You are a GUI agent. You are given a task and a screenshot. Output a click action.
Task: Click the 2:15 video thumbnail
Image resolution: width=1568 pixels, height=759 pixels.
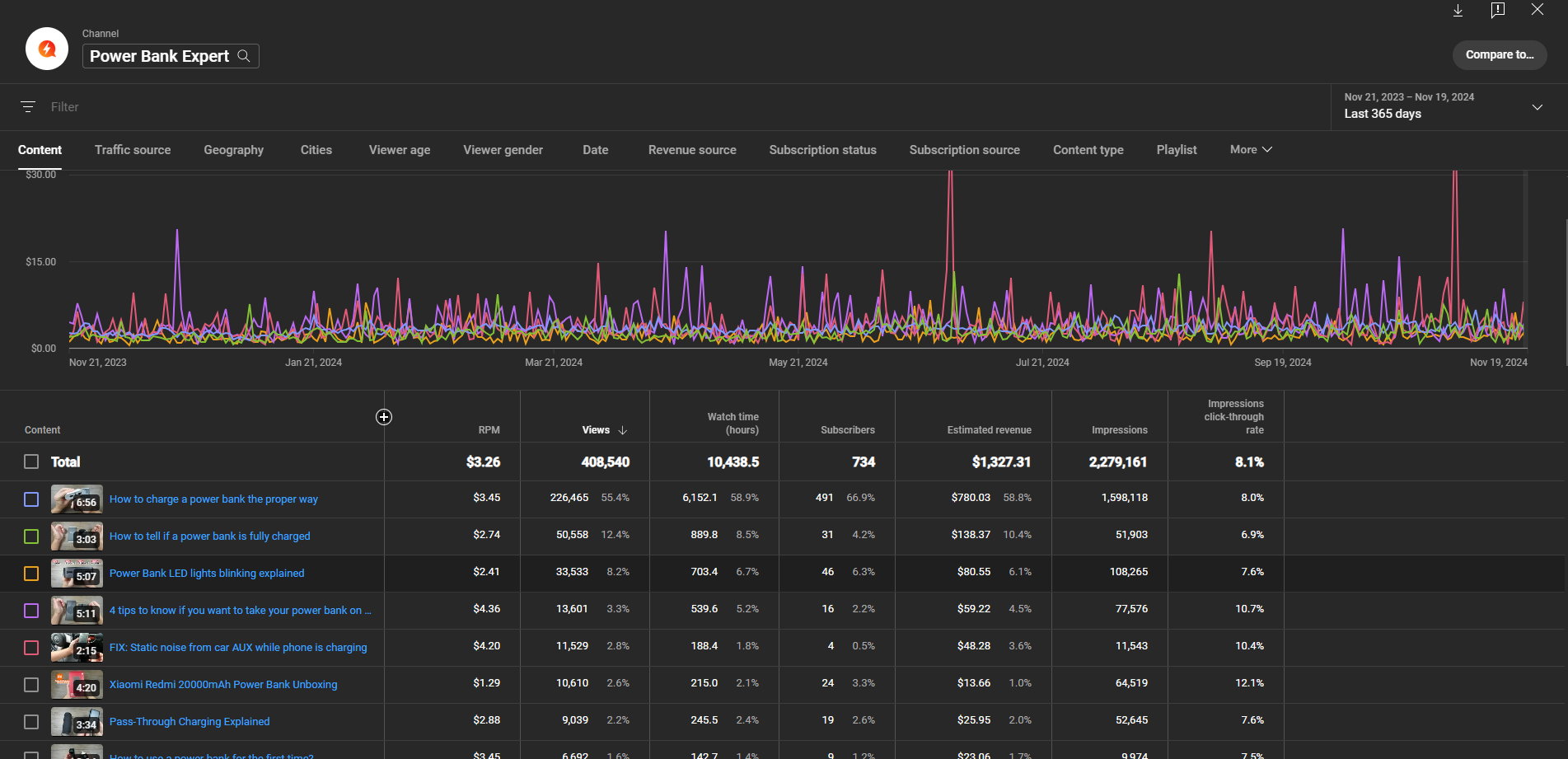[77, 648]
